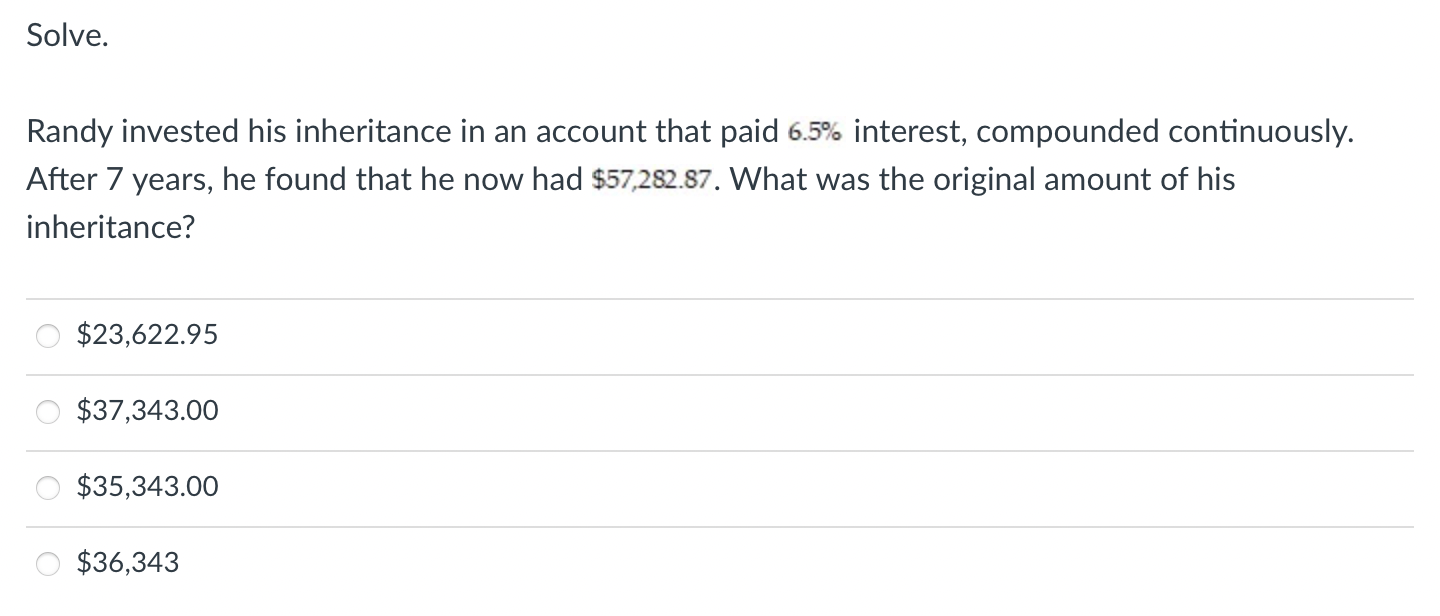The image size is (1440, 616).
Task: Choose the $37,343.00 radio option
Action: pyautogui.click(x=49, y=412)
